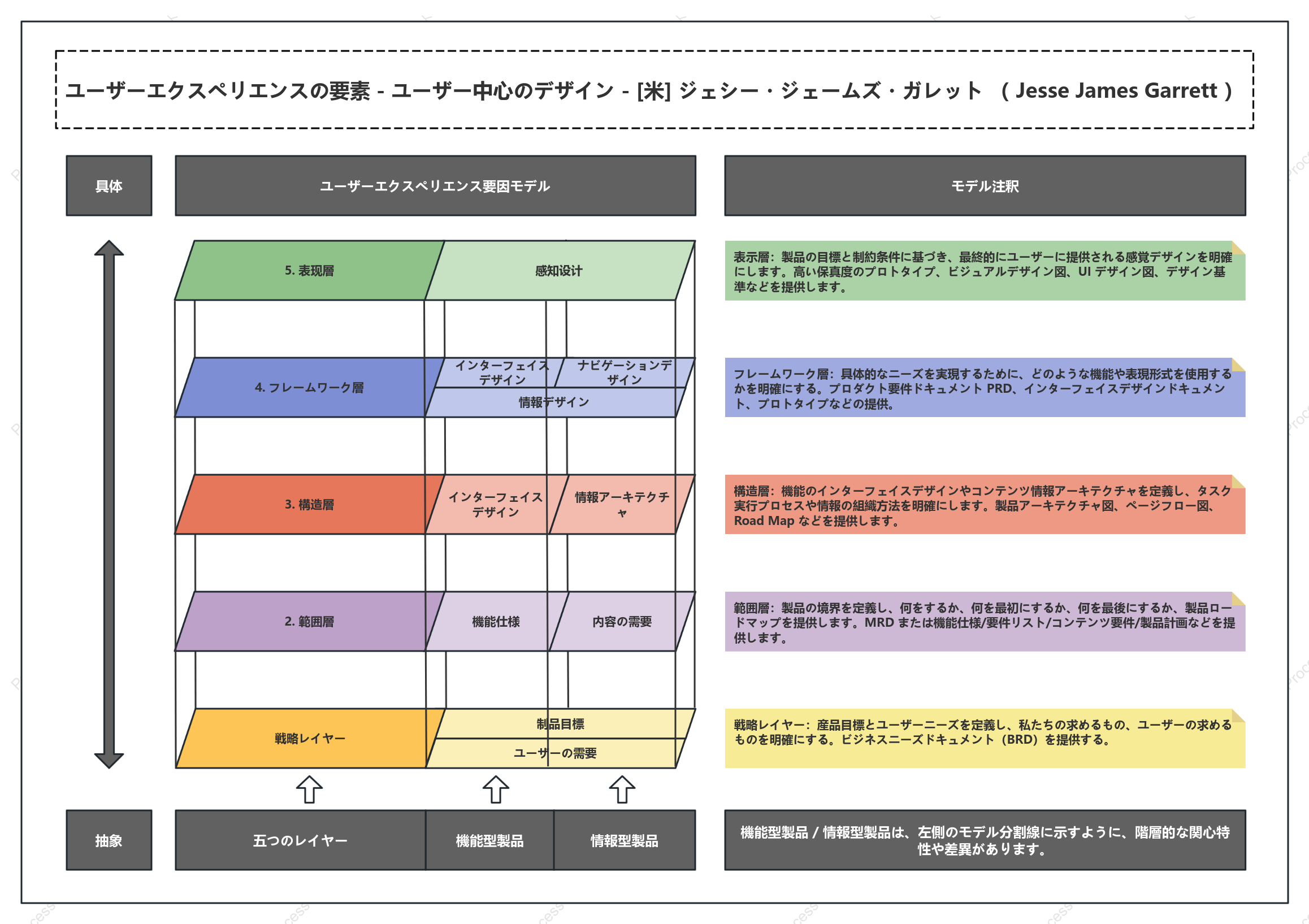Select the dashed title box with Jesse James Garrett
Image resolution: width=1309 pixels, height=924 pixels.
[x=654, y=90]
